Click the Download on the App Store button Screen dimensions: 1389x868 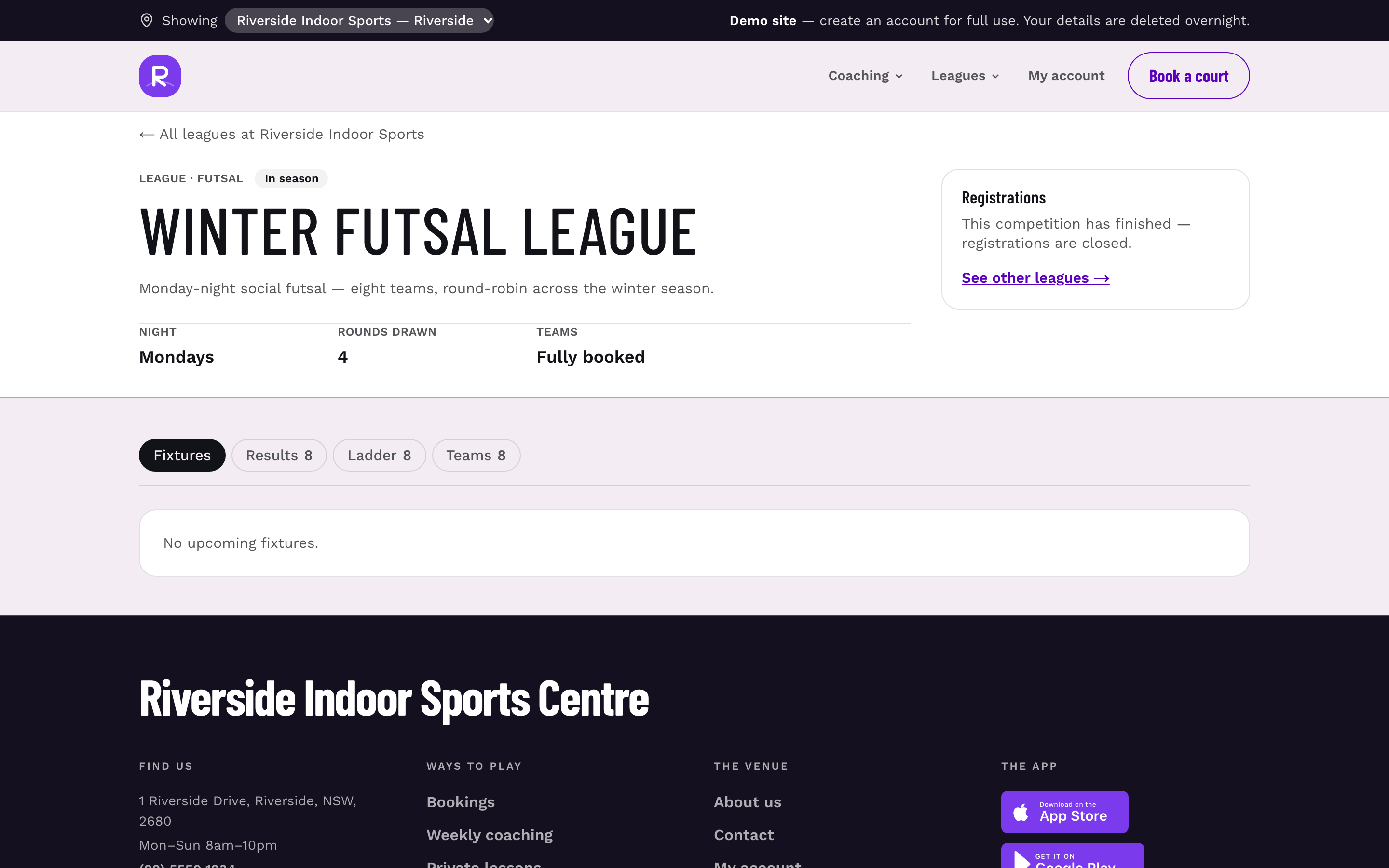1065,813
